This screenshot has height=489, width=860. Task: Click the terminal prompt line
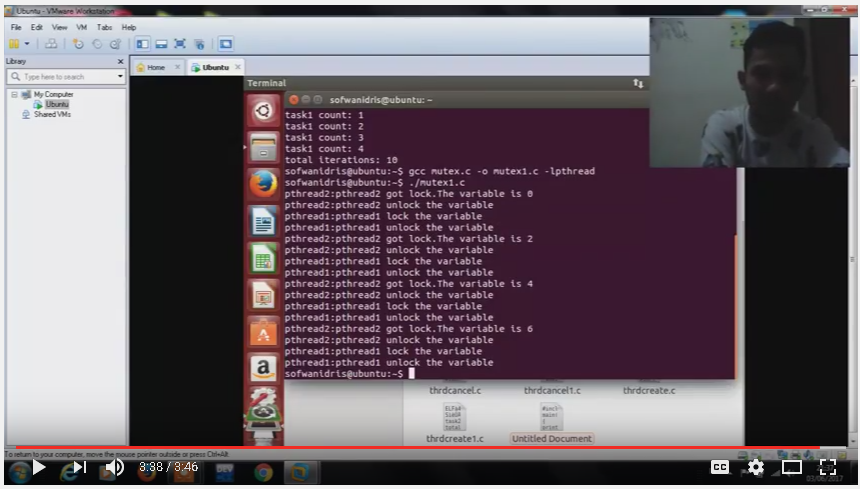(349, 373)
